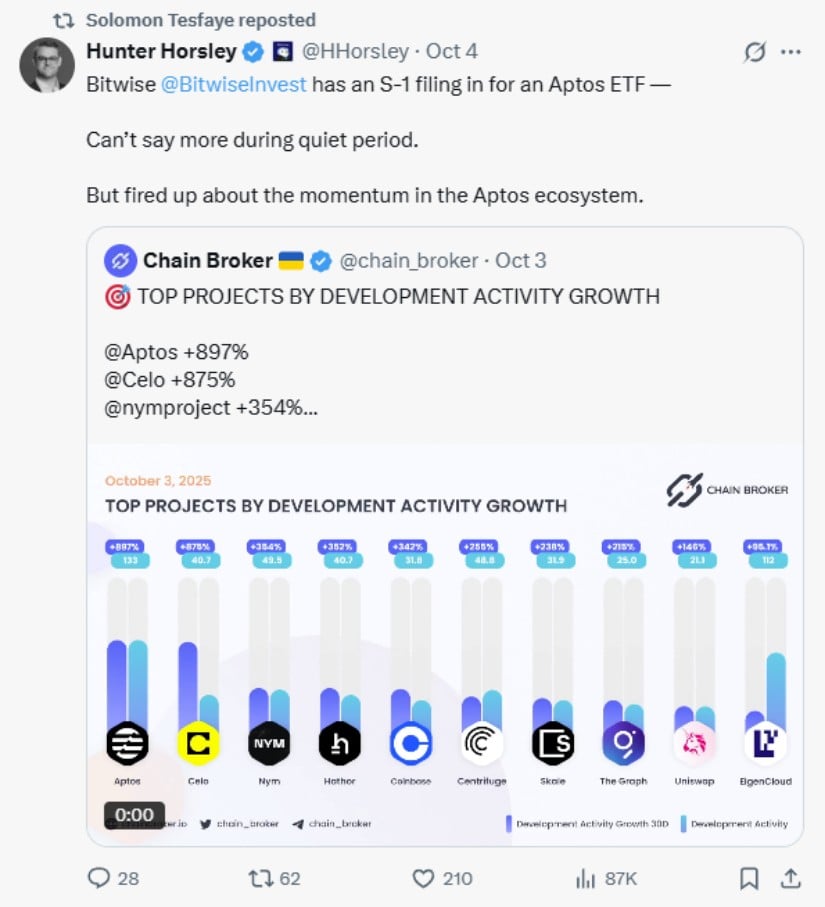Bookmark this post
Image resolution: width=825 pixels, height=907 pixels.
tap(748, 878)
